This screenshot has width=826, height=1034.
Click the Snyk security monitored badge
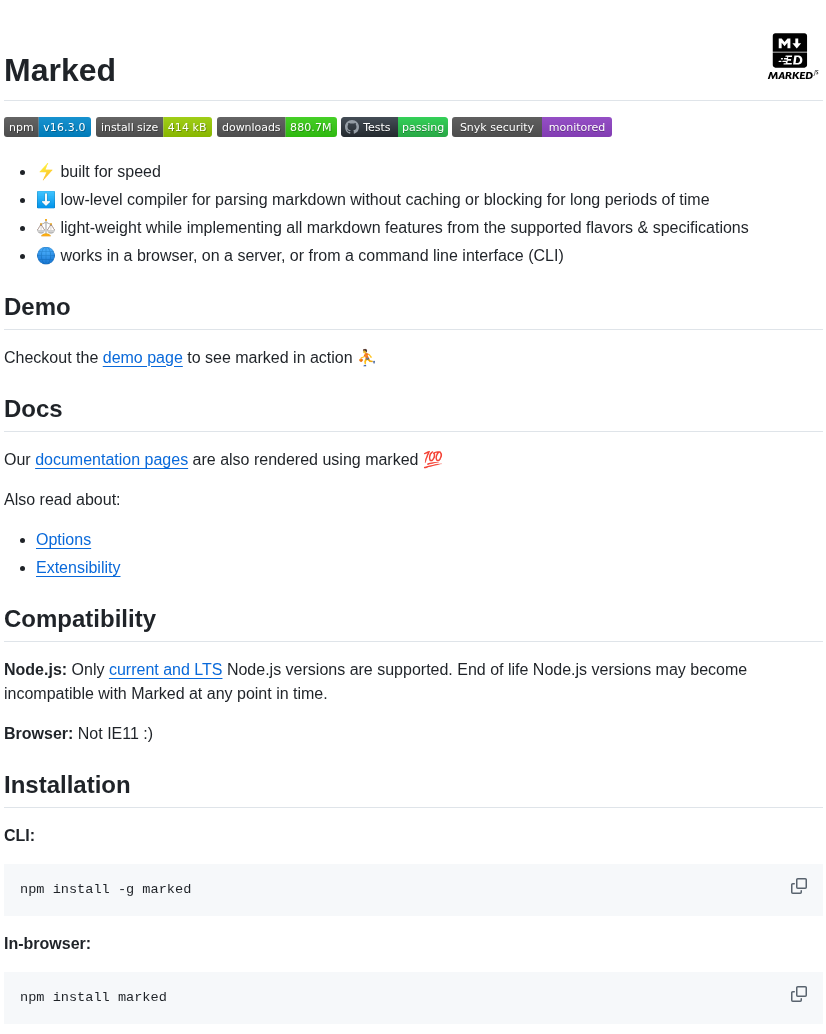pyautogui.click(x=531, y=127)
